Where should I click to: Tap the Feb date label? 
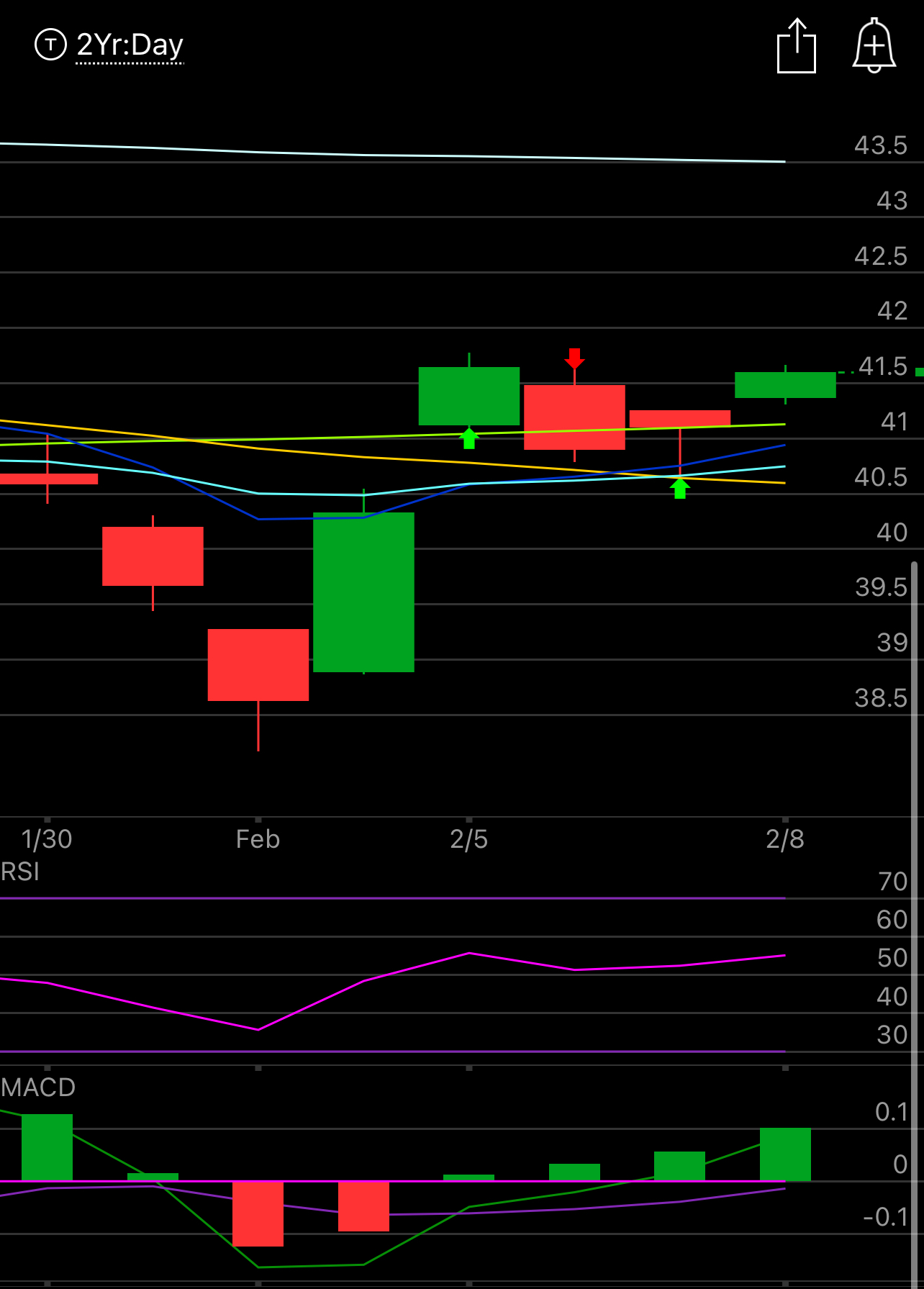pyautogui.click(x=258, y=839)
